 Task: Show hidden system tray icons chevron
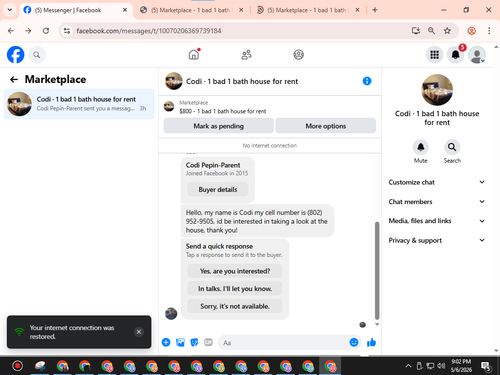pyautogui.click(x=408, y=366)
